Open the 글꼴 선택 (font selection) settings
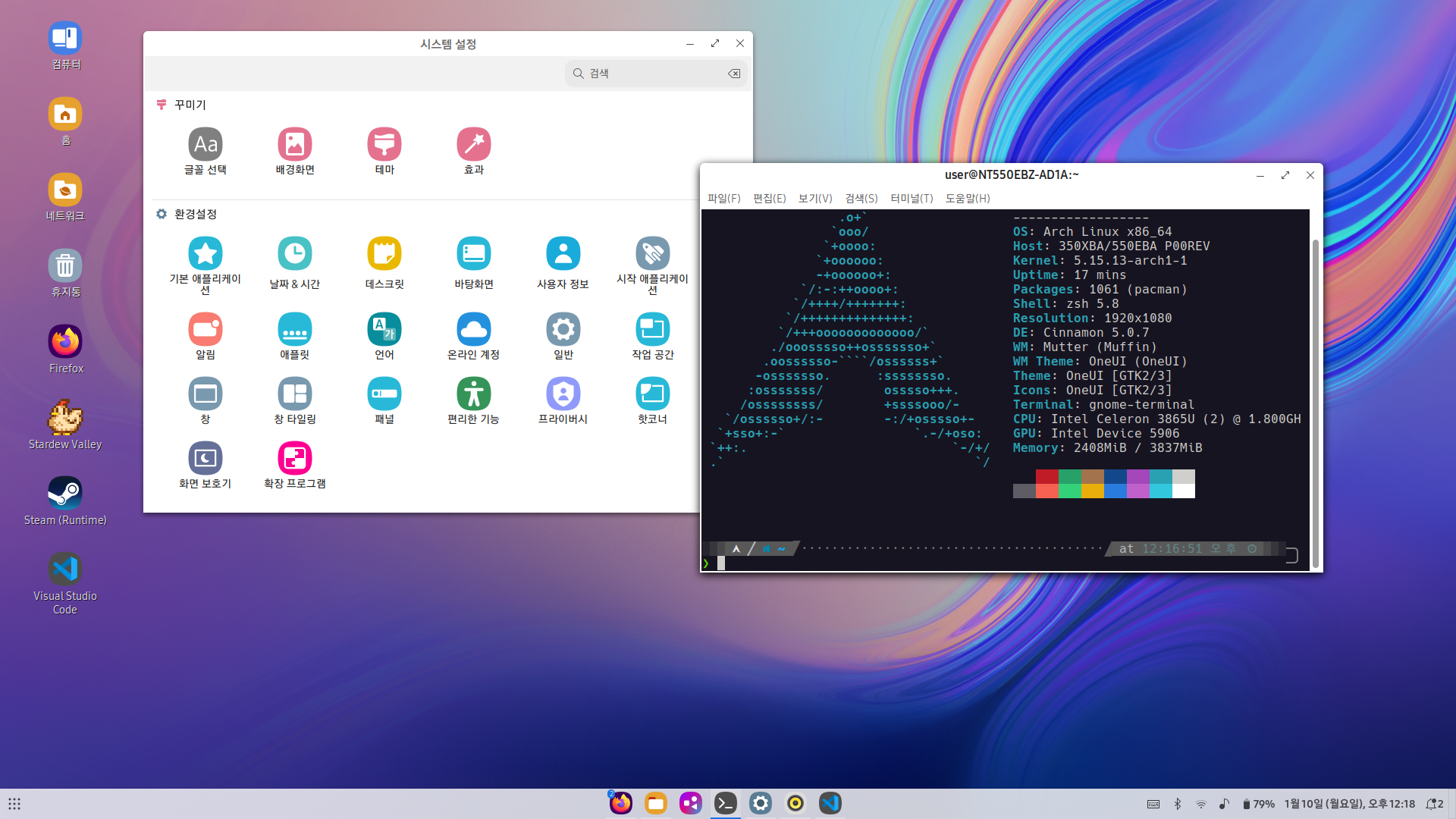Image resolution: width=1456 pixels, height=819 pixels. tap(206, 144)
